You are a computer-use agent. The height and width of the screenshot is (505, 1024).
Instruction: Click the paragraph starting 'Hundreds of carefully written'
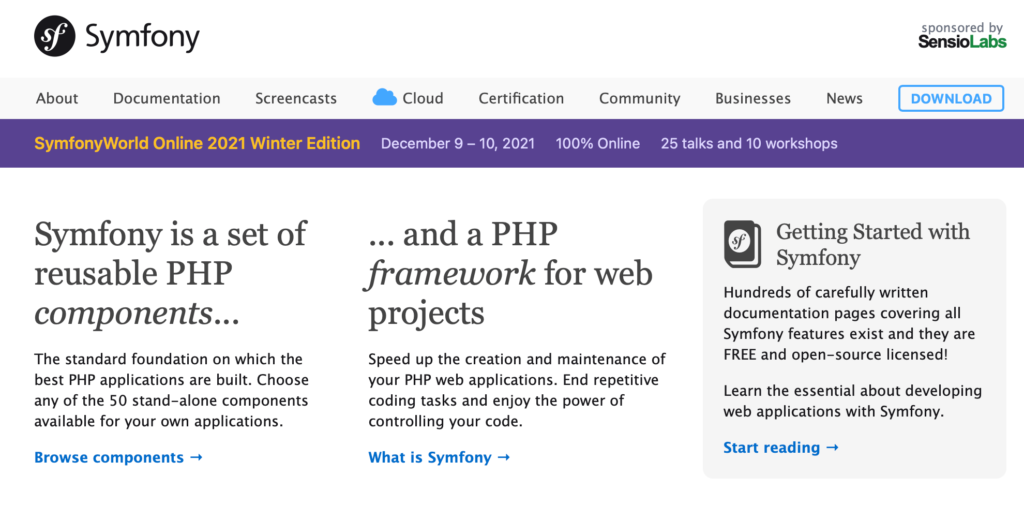(x=849, y=323)
